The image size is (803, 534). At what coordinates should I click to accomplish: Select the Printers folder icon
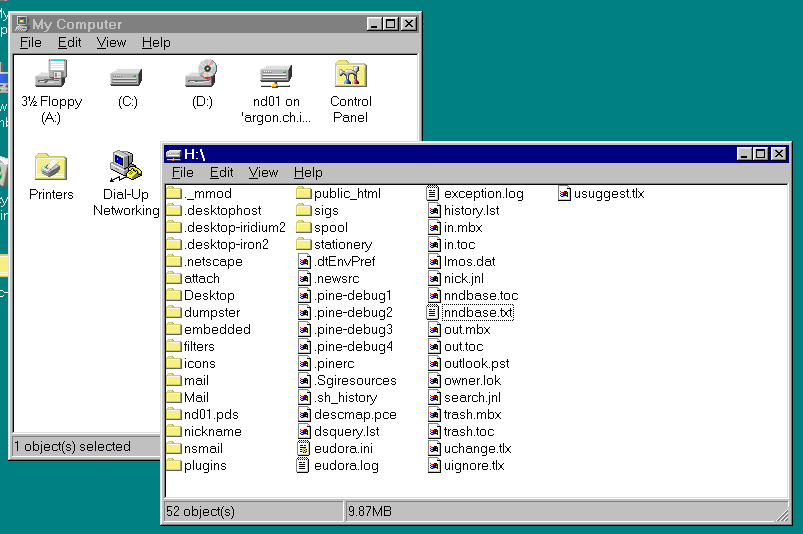(x=51, y=167)
